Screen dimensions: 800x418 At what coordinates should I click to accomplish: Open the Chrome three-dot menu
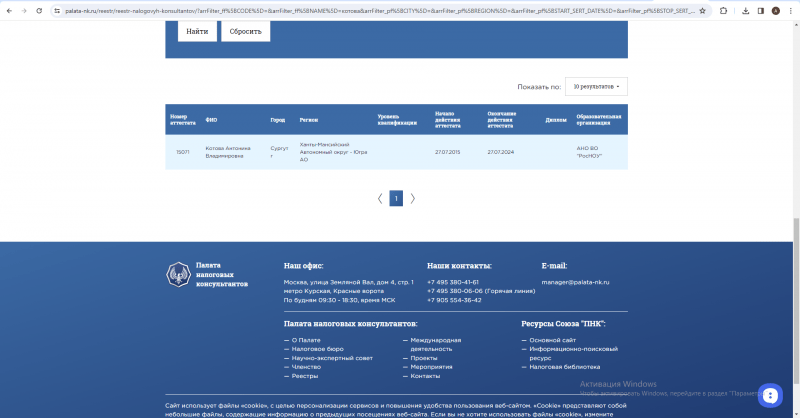[790, 10]
